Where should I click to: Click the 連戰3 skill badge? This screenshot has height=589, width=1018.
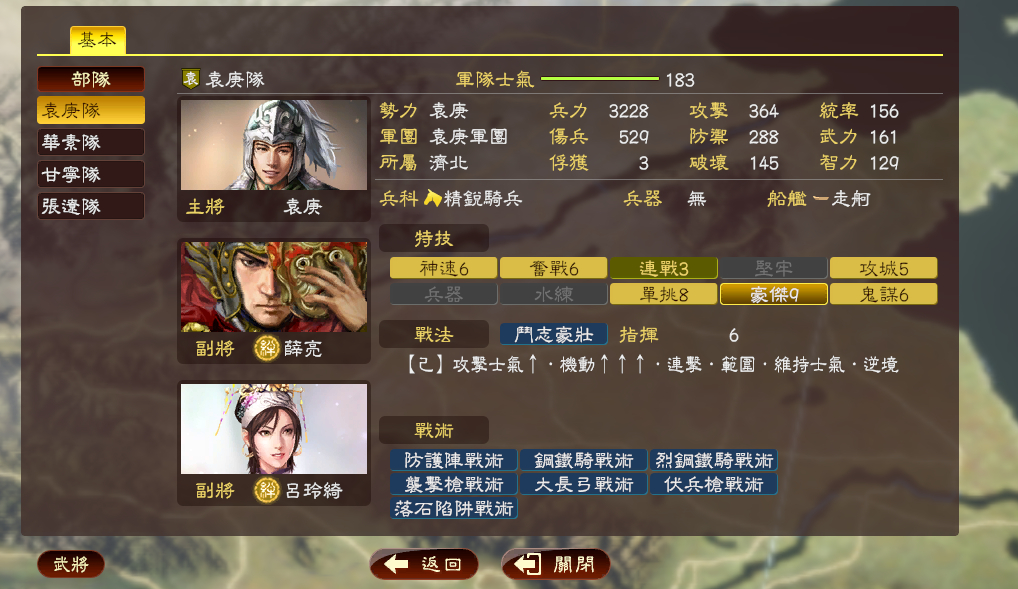click(x=664, y=268)
